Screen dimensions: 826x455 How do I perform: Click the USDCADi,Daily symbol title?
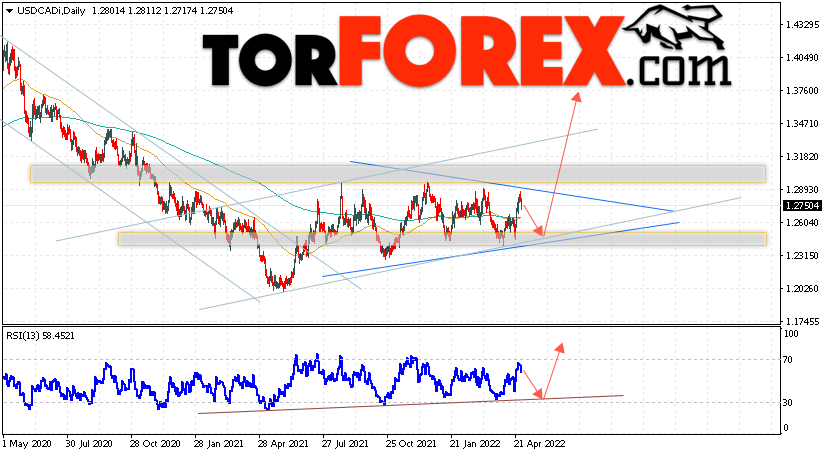coord(51,11)
